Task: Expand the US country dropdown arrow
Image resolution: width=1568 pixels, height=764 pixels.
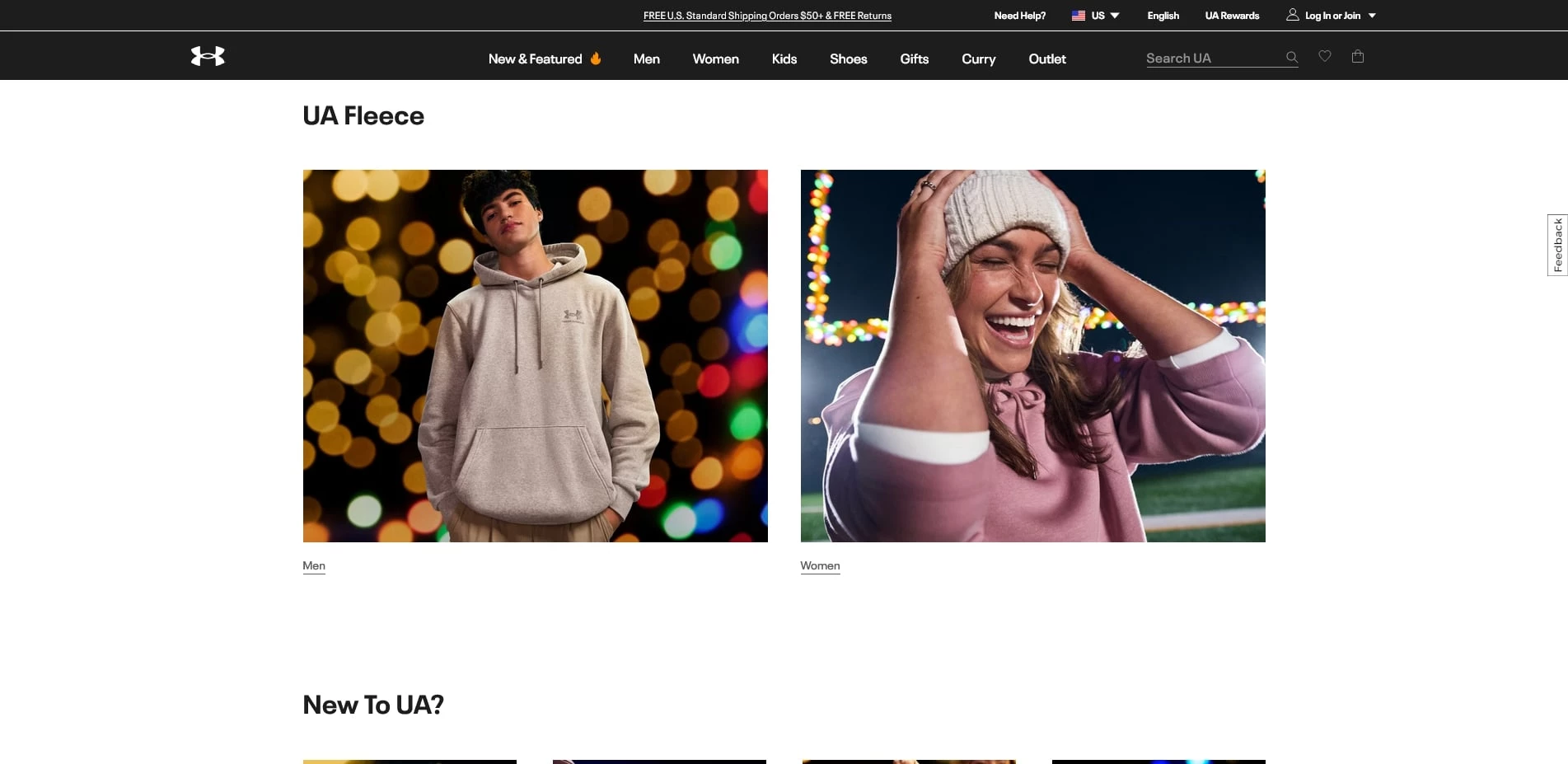Action: point(1115,16)
